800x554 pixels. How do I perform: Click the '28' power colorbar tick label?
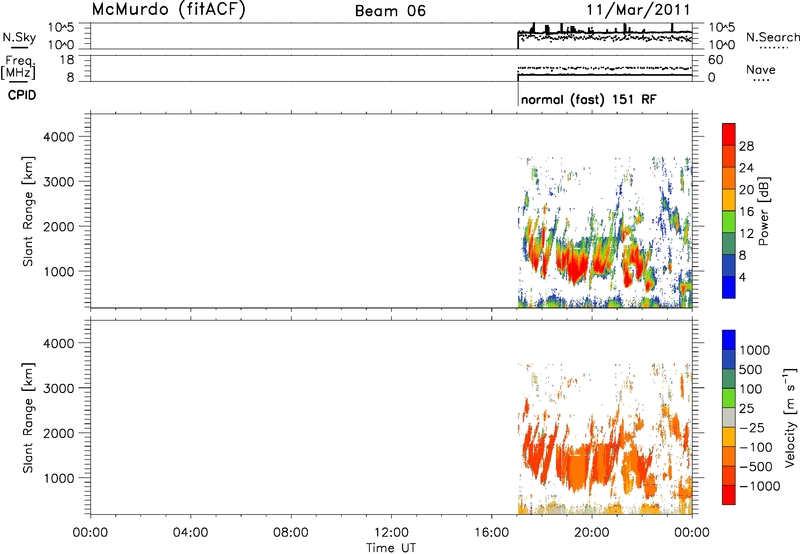click(x=746, y=146)
